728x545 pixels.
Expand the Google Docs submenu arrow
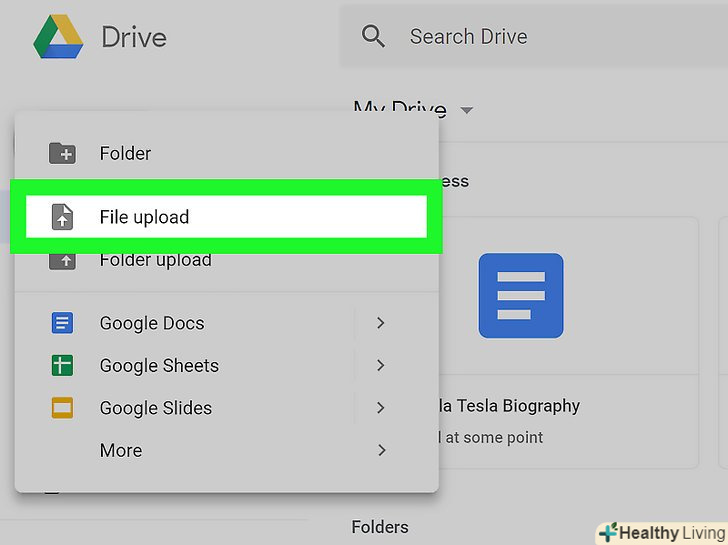pyautogui.click(x=381, y=323)
